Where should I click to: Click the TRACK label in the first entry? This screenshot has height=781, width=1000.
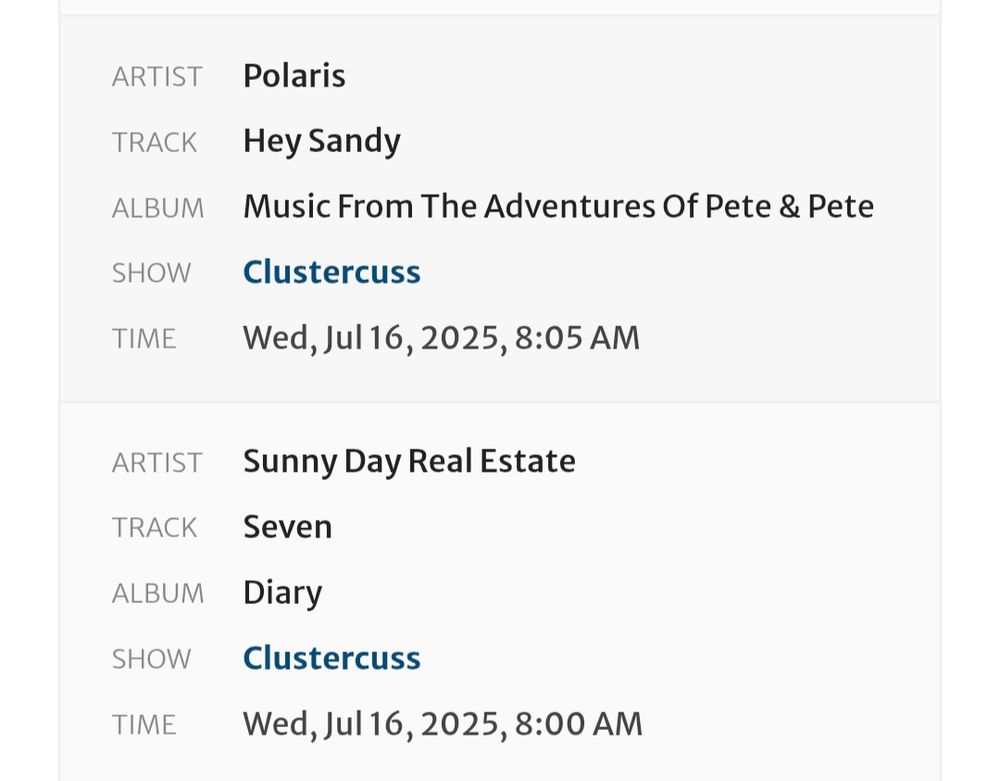click(154, 143)
